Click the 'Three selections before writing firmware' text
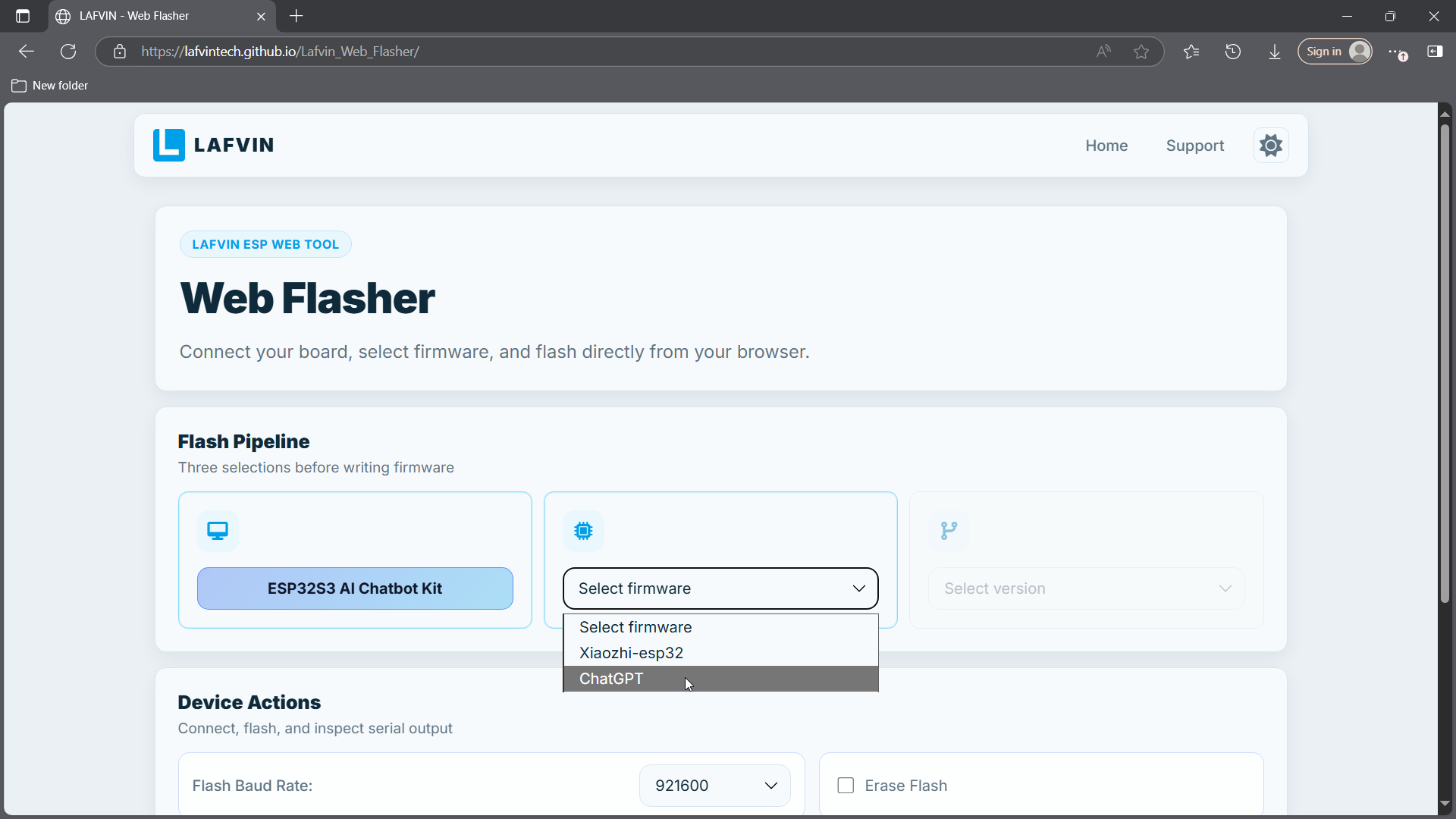The width and height of the screenshot is (1456, 819). pyautogui.click(x=316, y=467)
